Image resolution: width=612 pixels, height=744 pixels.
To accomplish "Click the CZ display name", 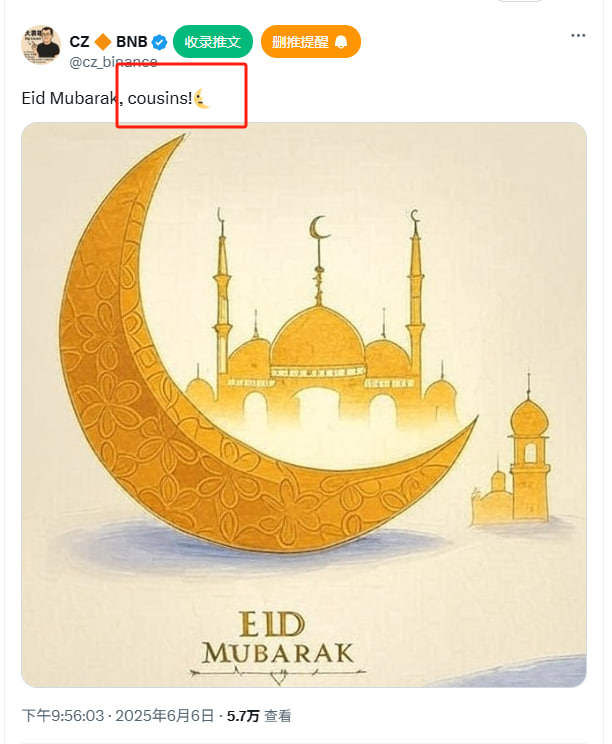I will (x=79, y=42).
